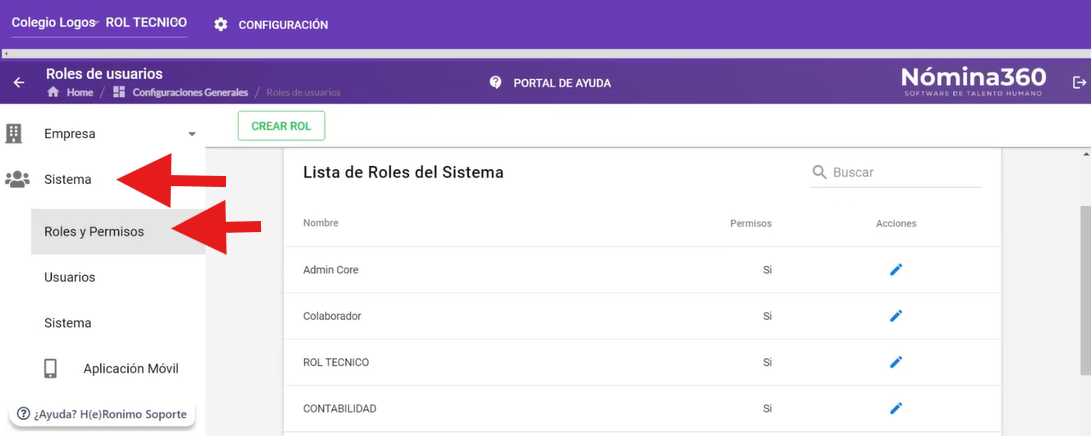Open the Sistema sidebar section

67,179
